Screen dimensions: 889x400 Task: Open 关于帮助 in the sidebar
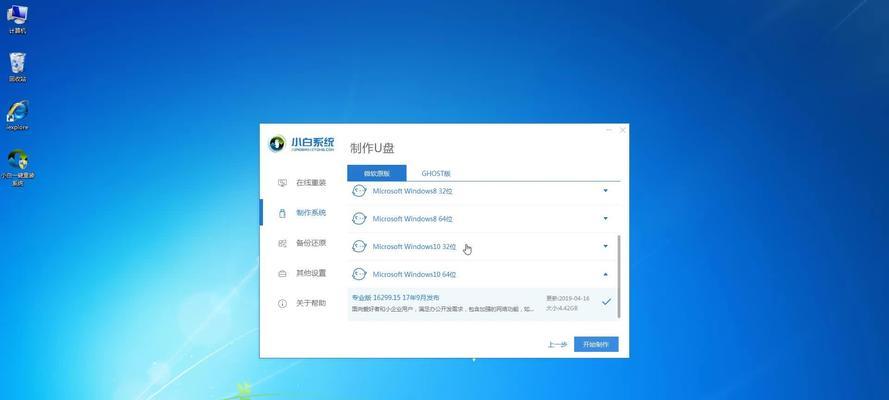click(303, 303)
